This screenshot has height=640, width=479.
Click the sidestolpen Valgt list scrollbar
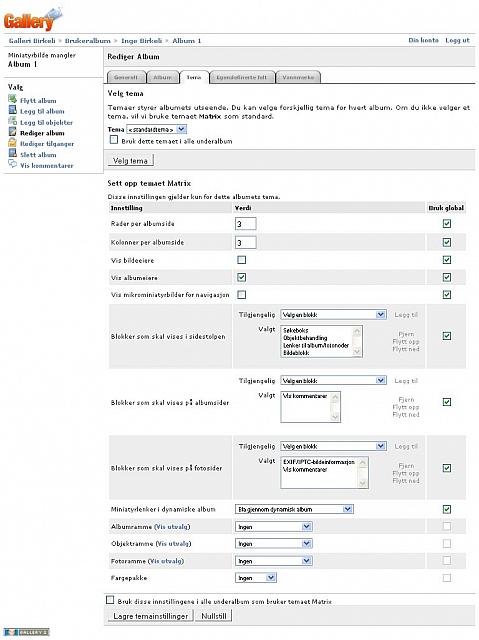(357, 341)
